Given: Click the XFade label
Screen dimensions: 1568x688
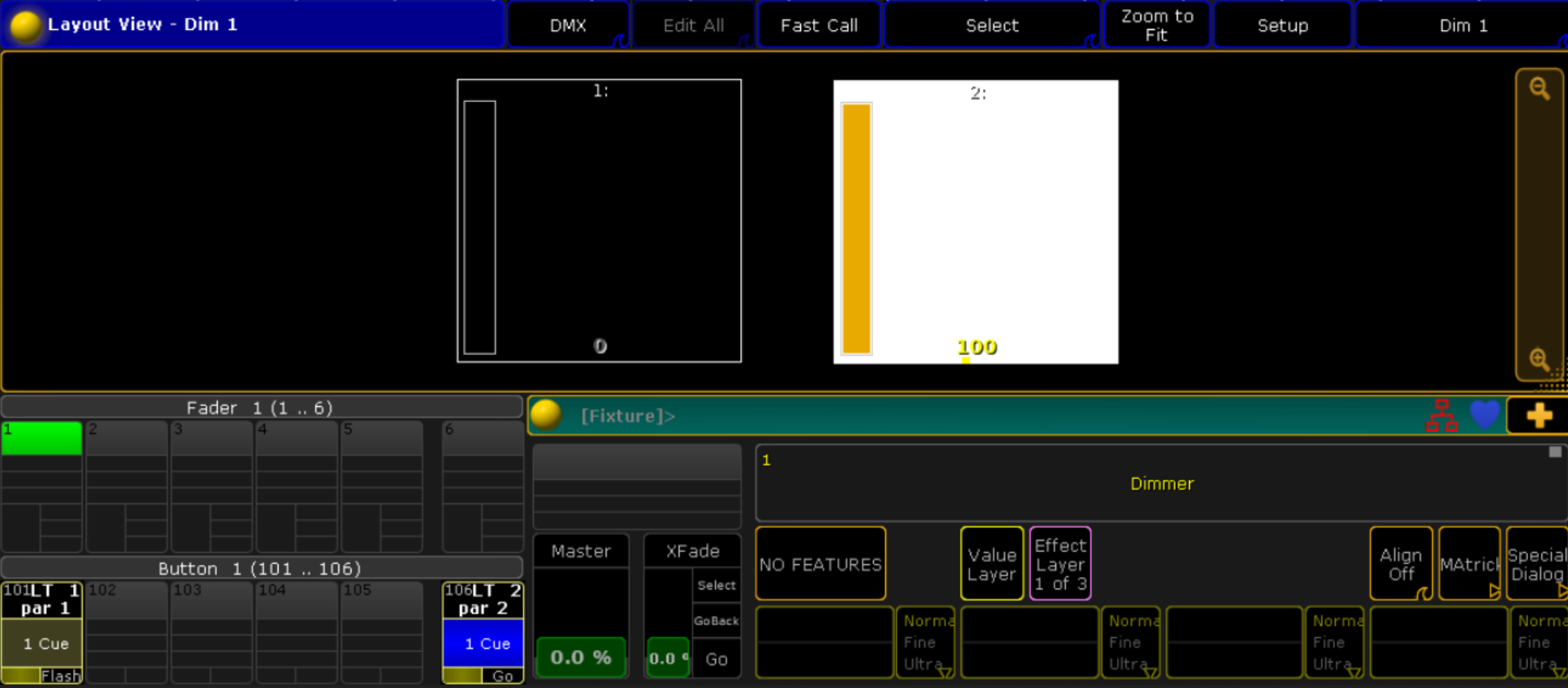Looking at the screenshot, I should 692,551.
